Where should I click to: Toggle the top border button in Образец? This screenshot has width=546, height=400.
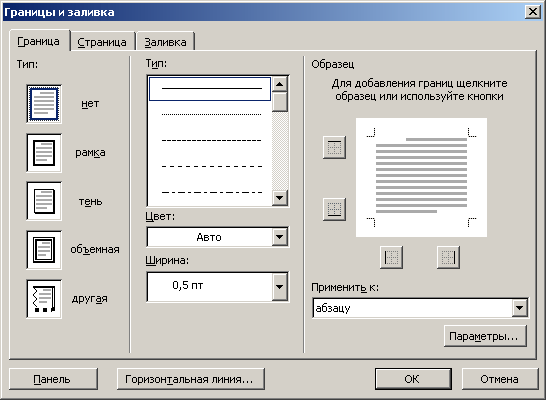click(334, 147)
